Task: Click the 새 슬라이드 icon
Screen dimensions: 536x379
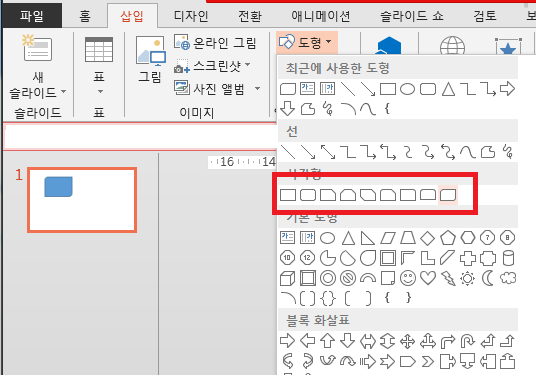Action: (37, 49)
